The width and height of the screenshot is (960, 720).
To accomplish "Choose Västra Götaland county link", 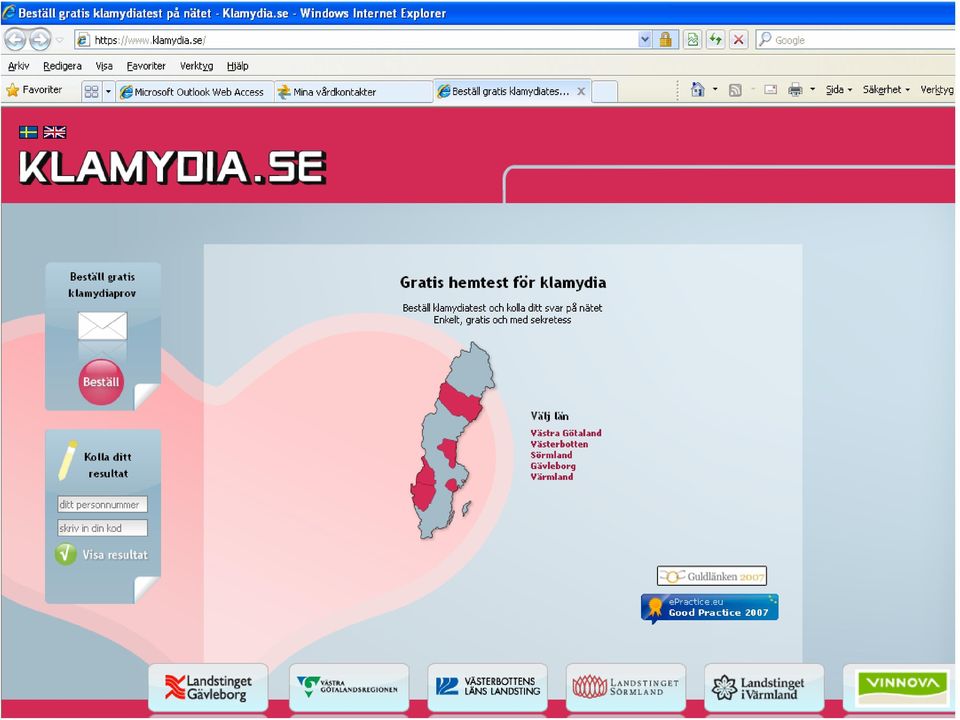I will tap(566, 433).
